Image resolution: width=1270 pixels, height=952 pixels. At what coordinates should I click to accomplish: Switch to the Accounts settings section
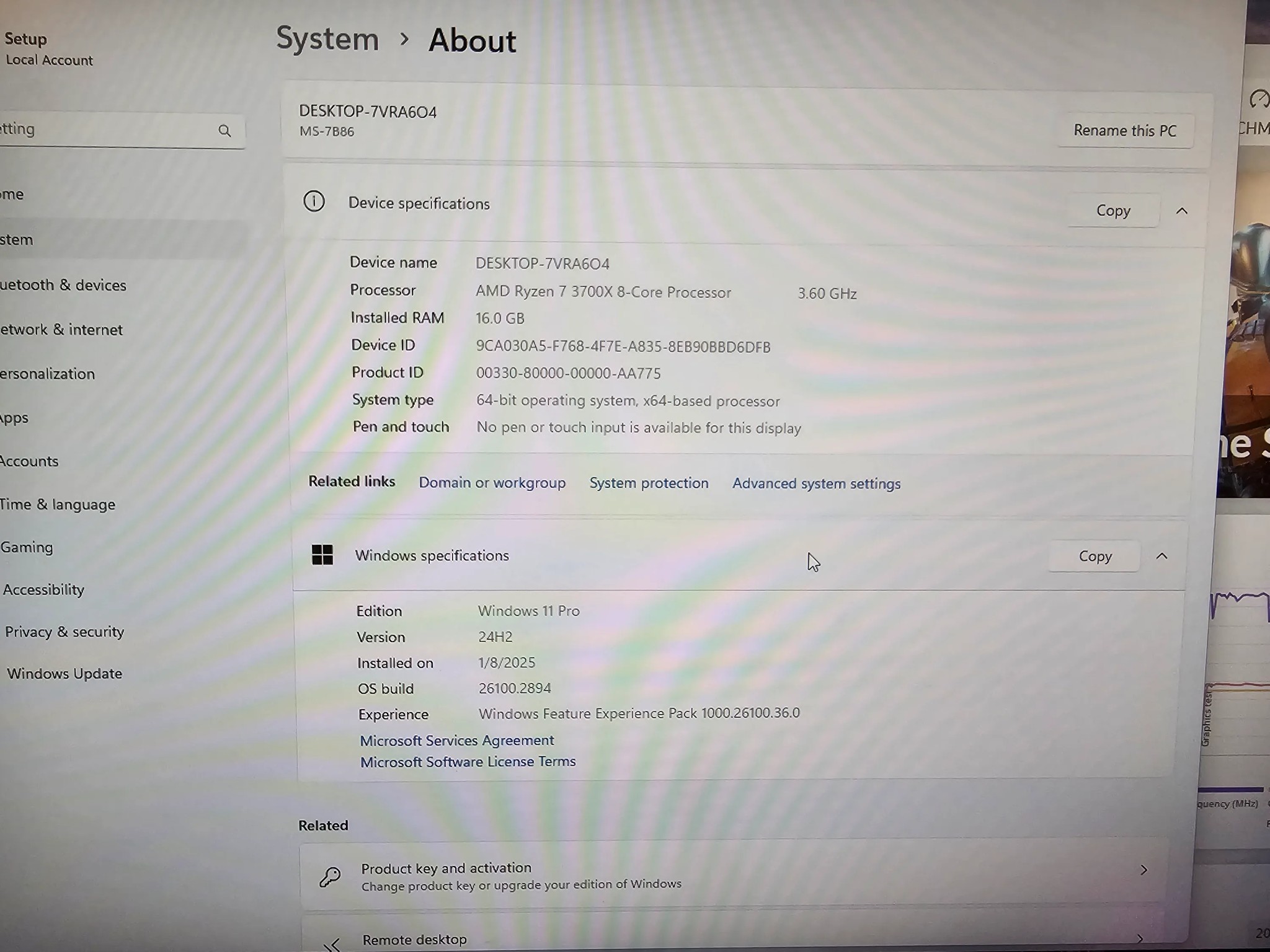pyautogui.click(x=29, y=461)
